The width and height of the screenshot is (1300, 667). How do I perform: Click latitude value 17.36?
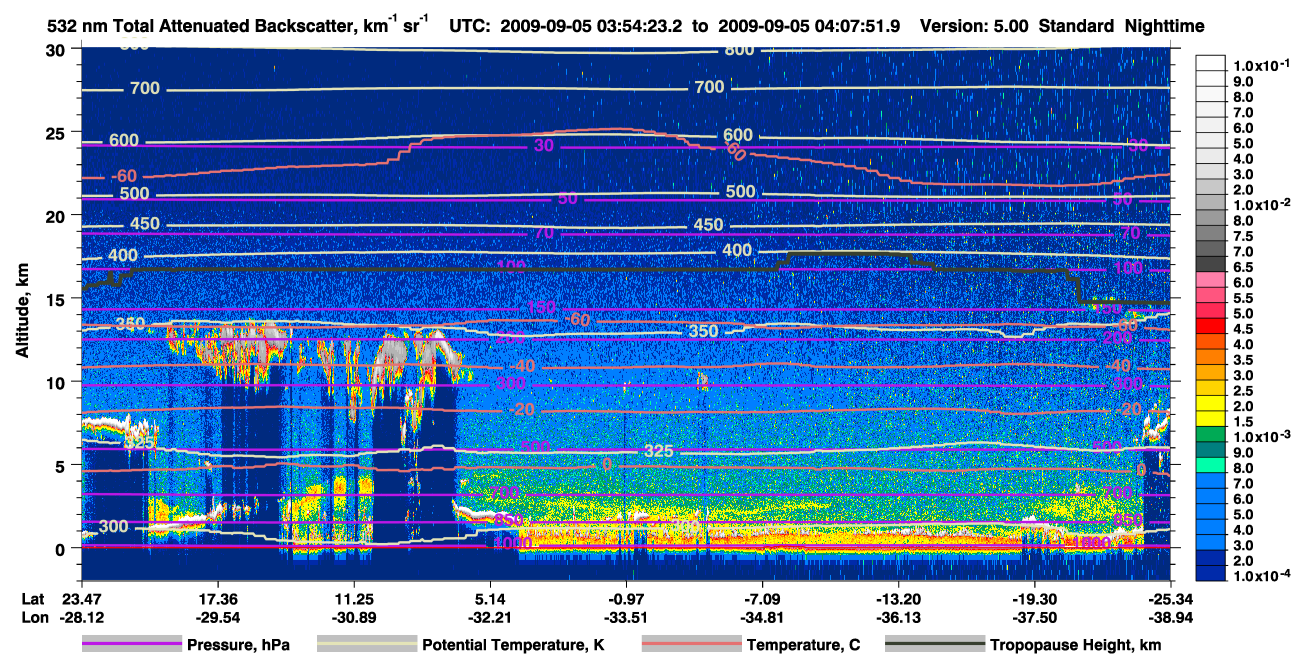click(217, 598)
